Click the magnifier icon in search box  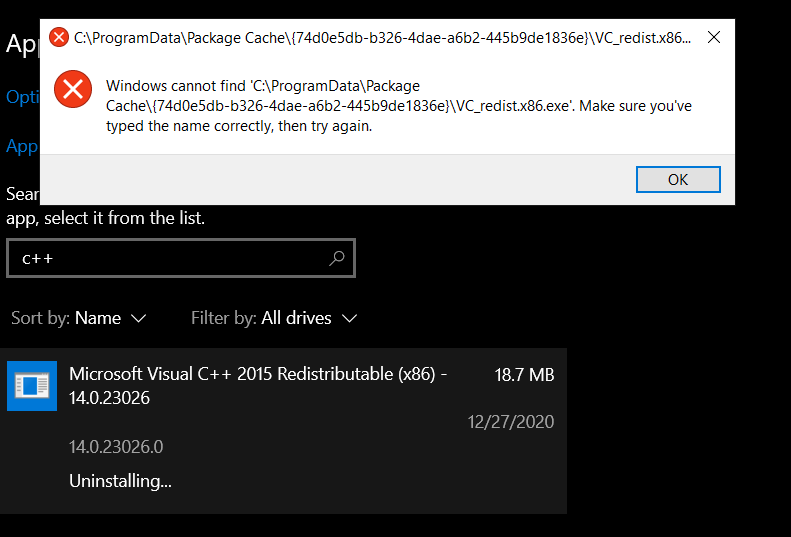[x=337, y=258]
